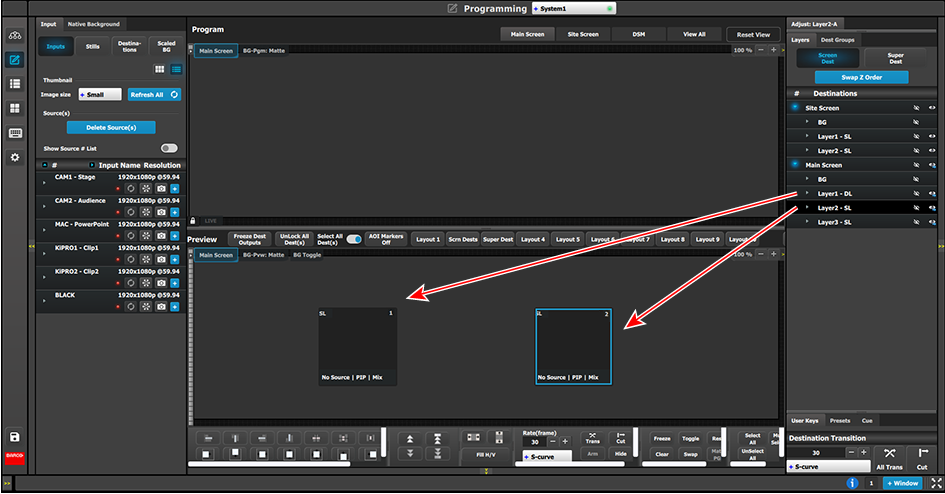This screenshot has width=945, height=494.
Task: Toggle eye visibility for Site Screen destination
Action: (932, 108)
